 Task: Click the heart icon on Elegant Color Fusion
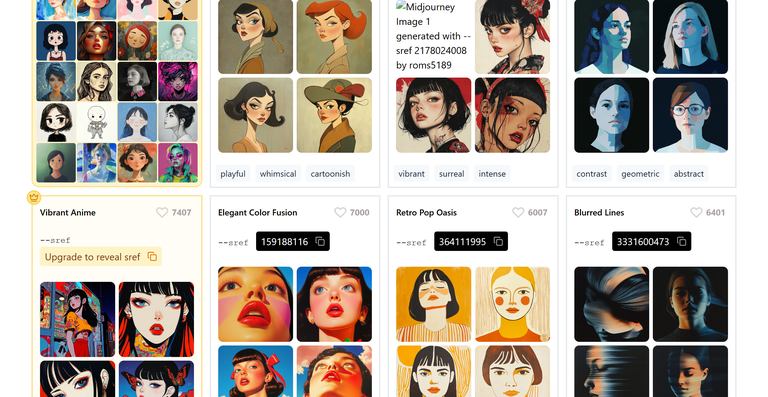(340, 212)
